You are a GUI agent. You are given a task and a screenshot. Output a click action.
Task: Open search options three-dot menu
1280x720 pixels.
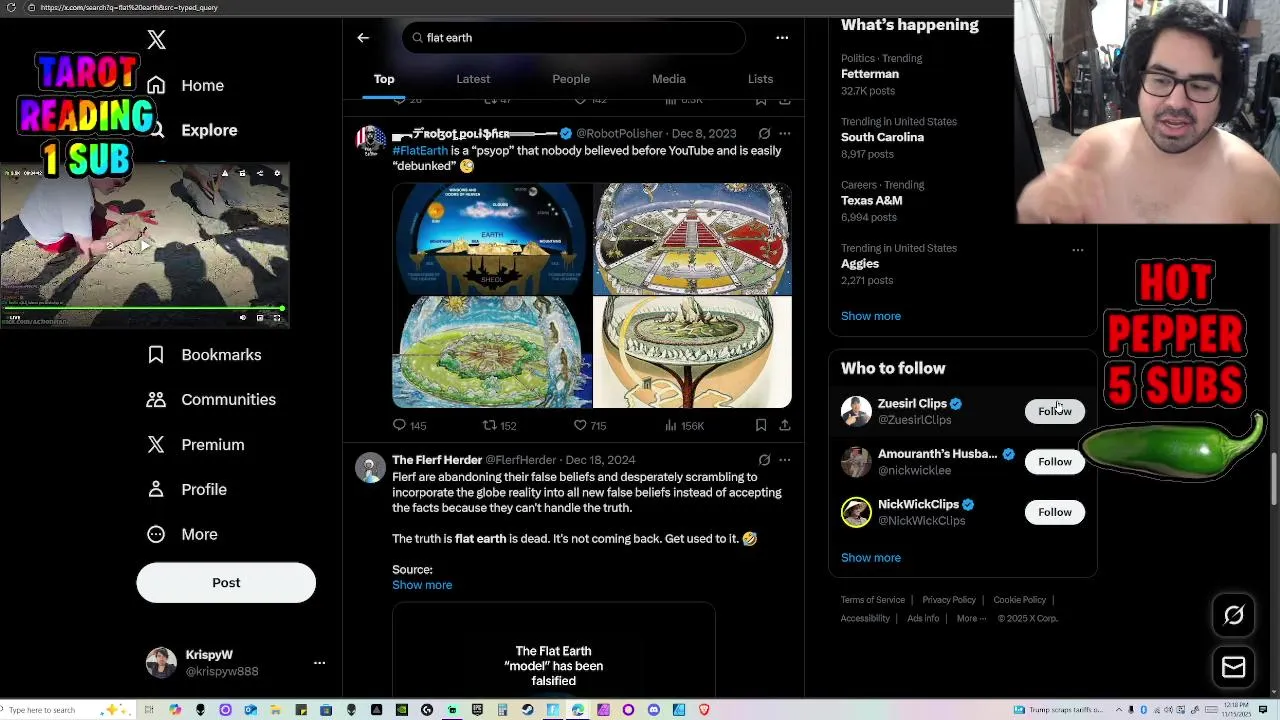click(x=782, y=38)
